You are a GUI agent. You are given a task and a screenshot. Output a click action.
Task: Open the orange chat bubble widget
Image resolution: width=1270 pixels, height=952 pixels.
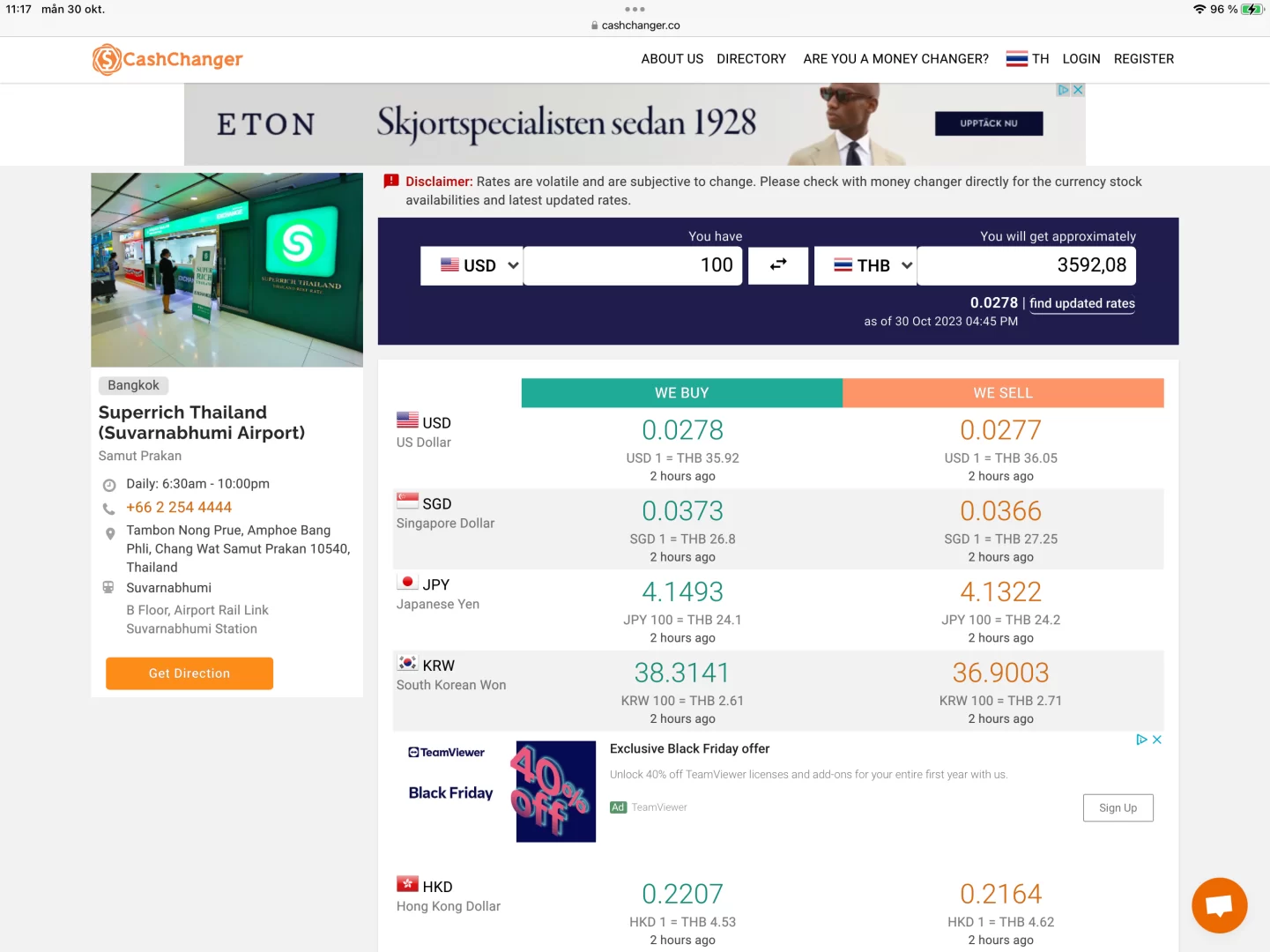coord(1219,905)
